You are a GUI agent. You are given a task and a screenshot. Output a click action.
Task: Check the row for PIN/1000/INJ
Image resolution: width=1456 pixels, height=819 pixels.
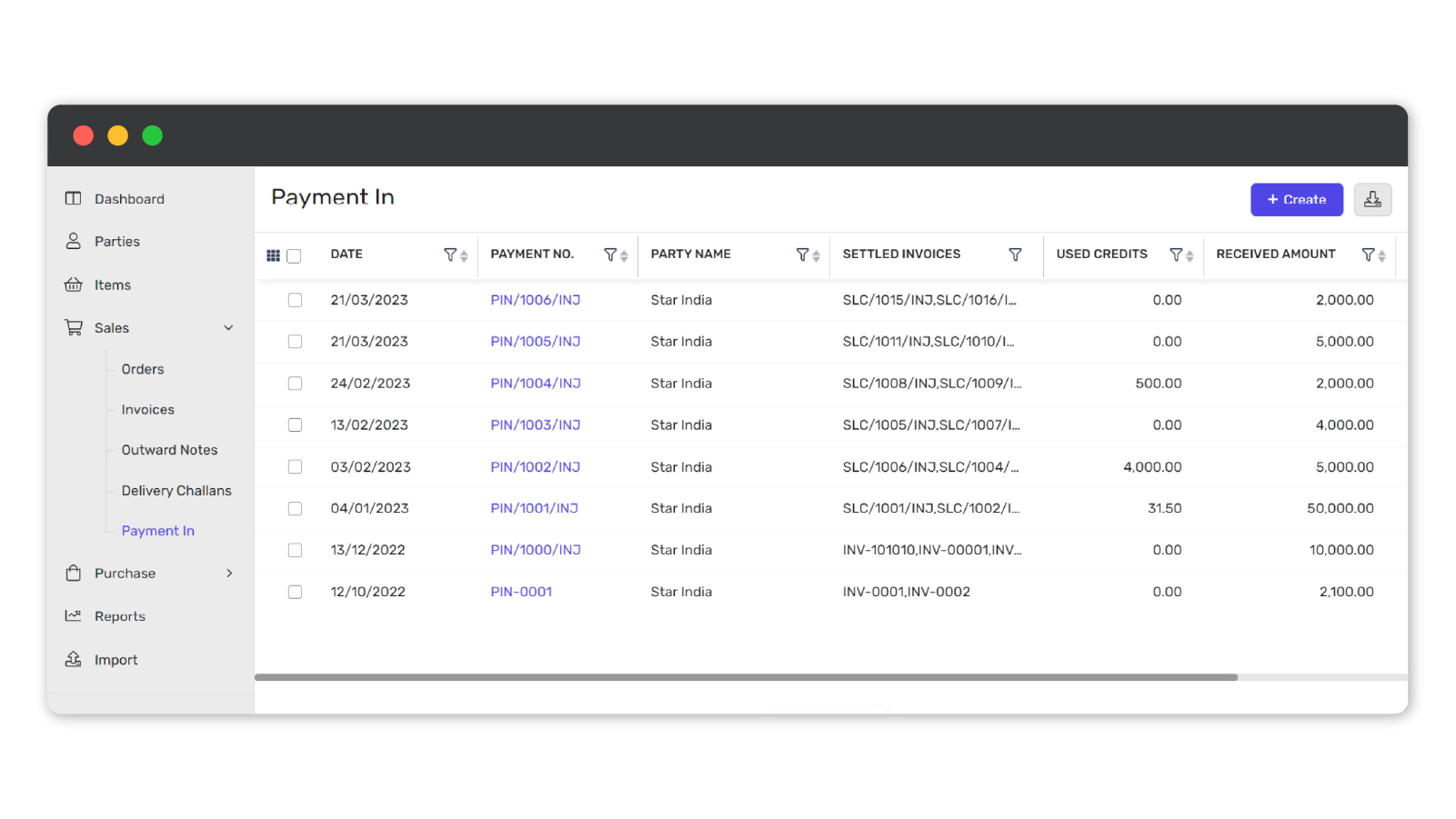pyautogui.click(x=295, y=550)
